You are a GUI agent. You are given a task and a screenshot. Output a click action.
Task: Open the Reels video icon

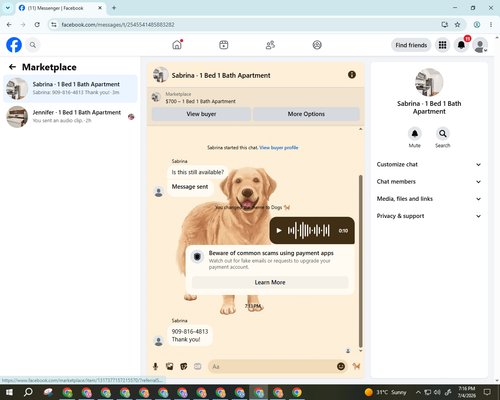tap(224, 45)
